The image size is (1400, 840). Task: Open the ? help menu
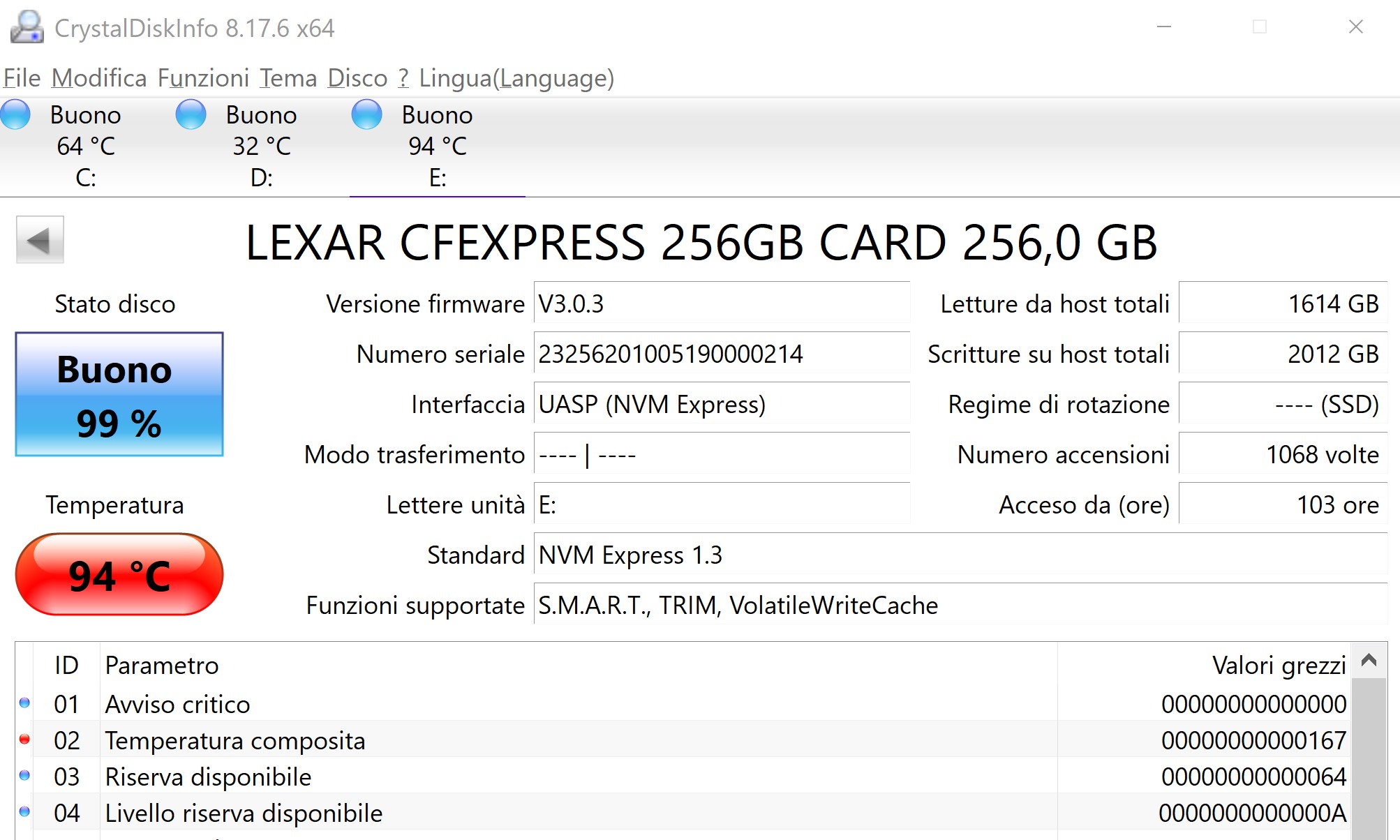click(x=403, y=78)
